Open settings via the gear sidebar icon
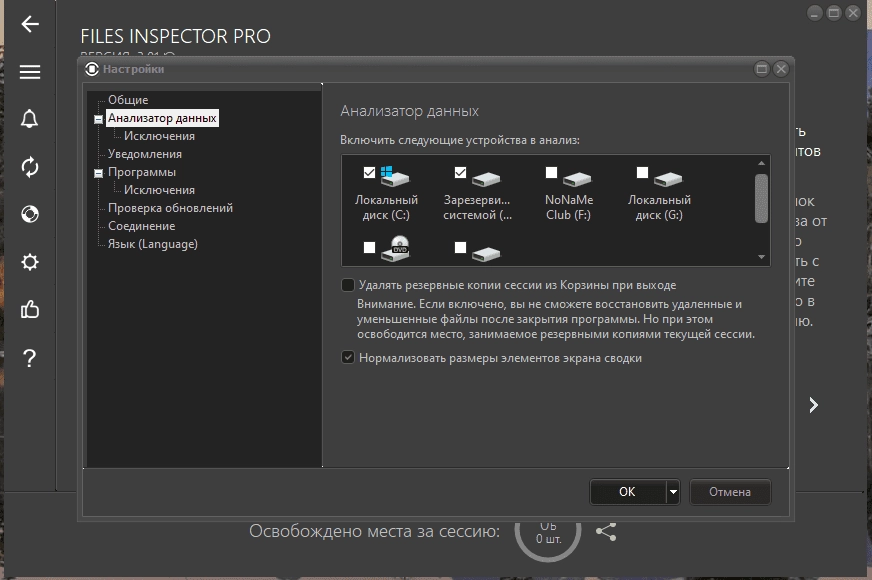This screenshot has width=872, height=580. point(30,262)
